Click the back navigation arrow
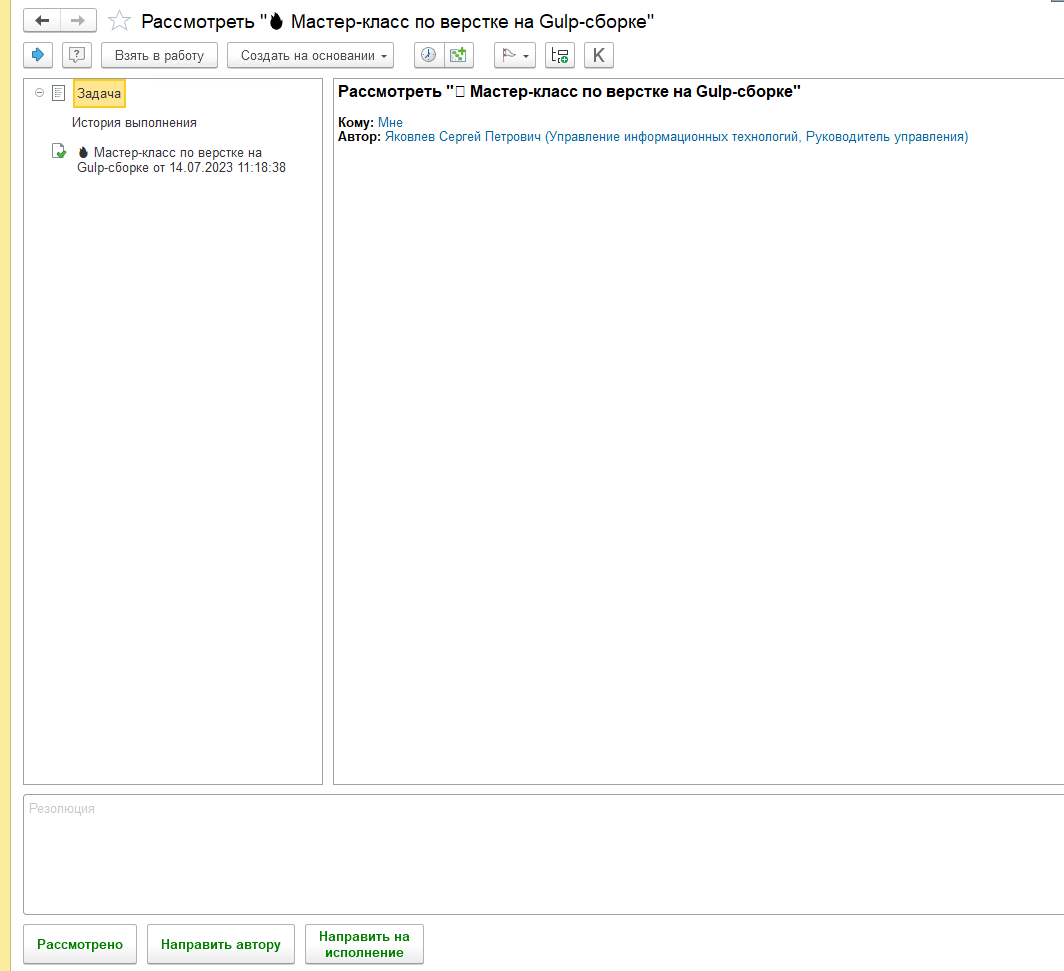The image size is (1064, 971). tap(42, 21)
